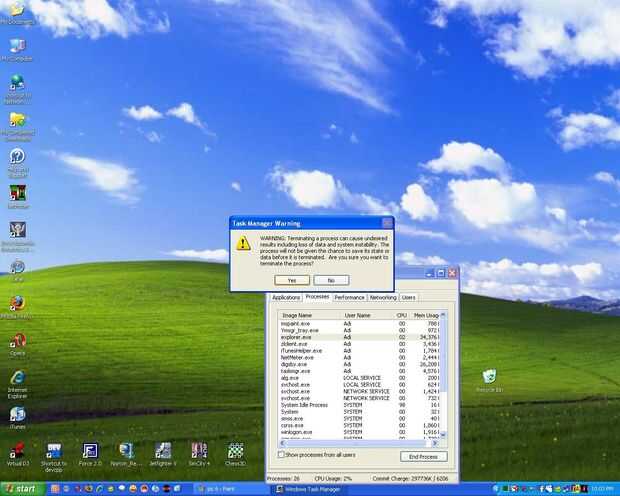
Task: Click the system tray clock
Action: 604,489
